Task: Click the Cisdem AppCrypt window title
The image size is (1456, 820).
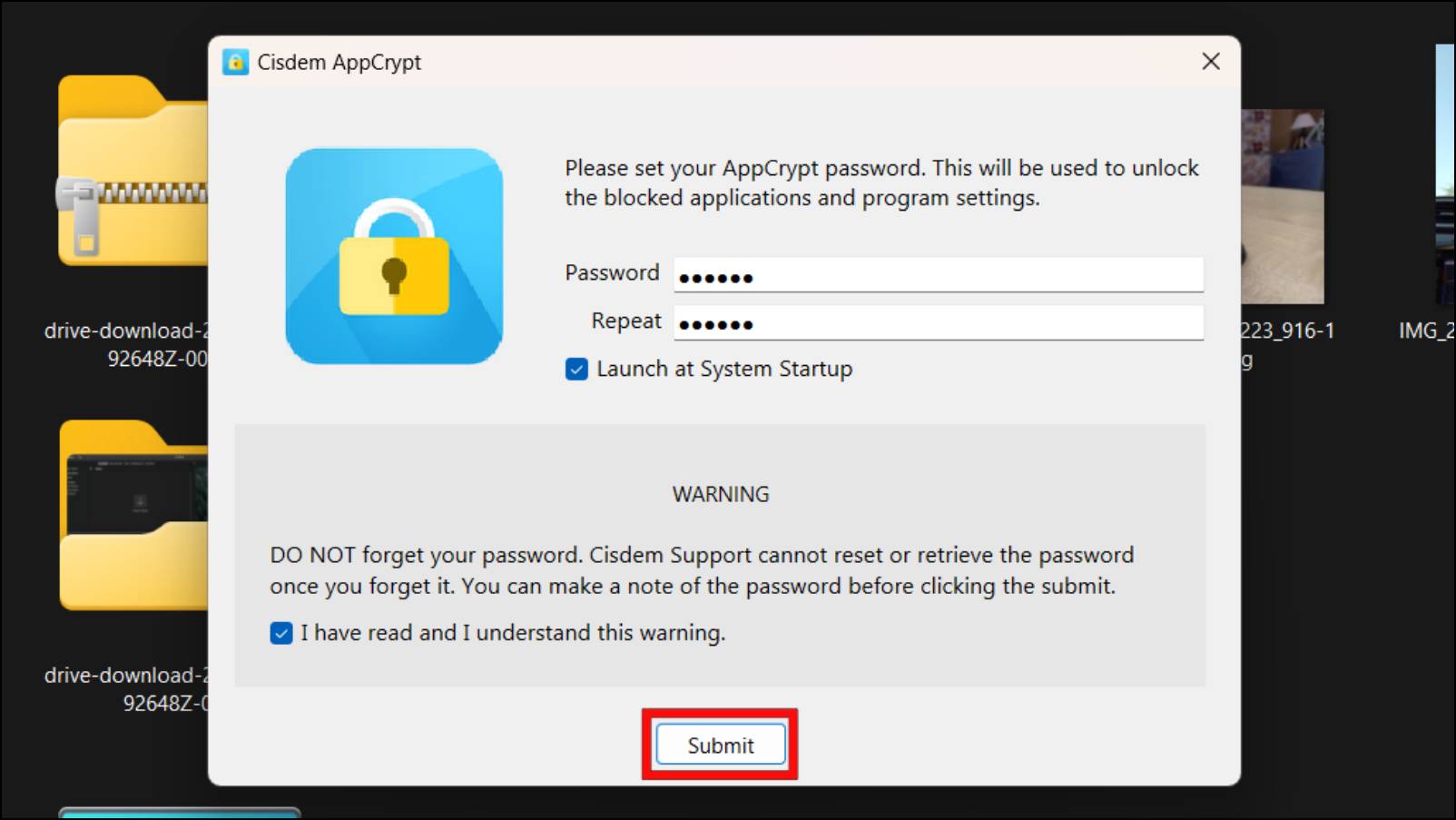Action: click(x=339, y=62)
